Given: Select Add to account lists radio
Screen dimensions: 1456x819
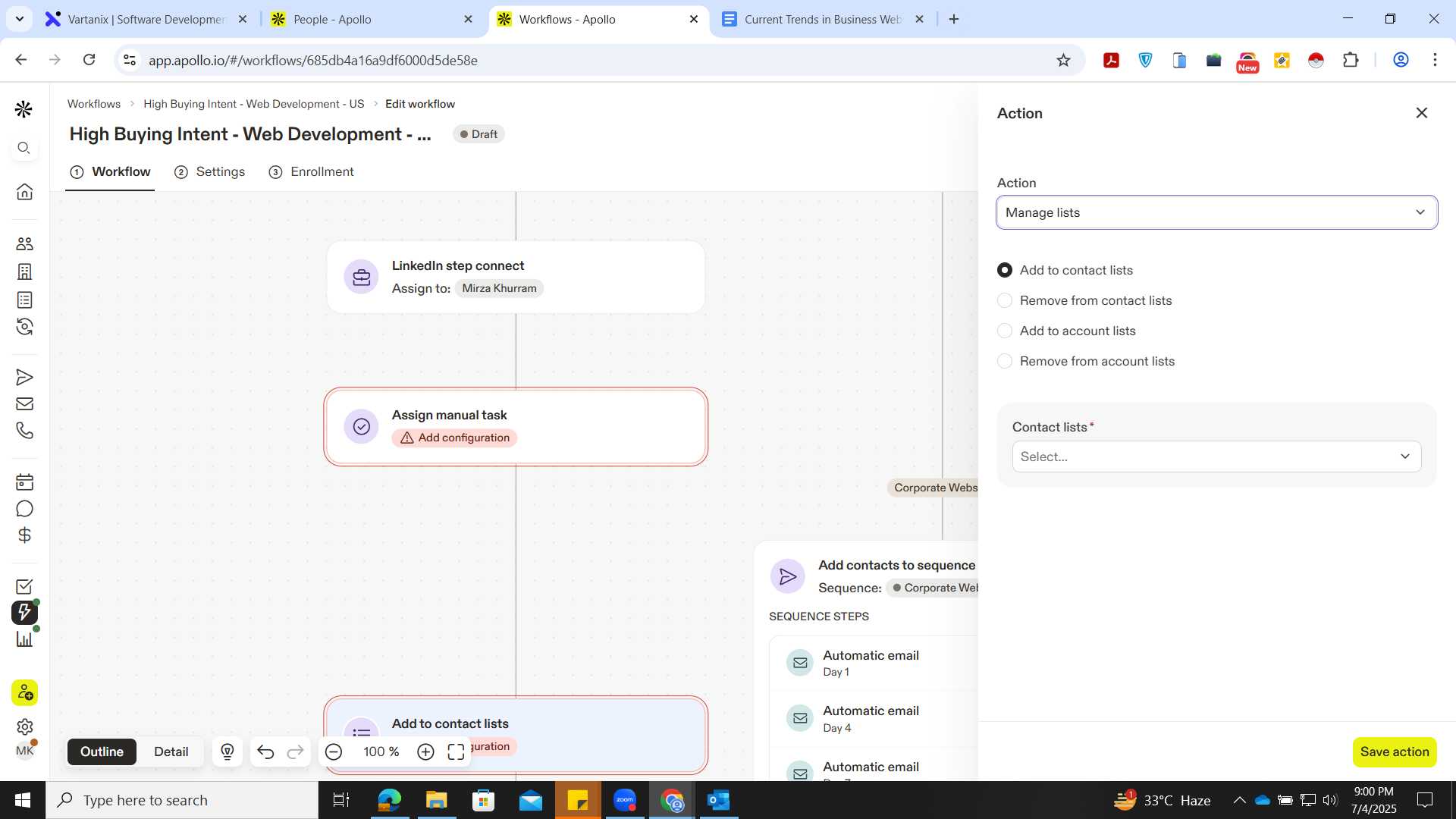Looking at the screenshot, I should tap(1005, 331).
